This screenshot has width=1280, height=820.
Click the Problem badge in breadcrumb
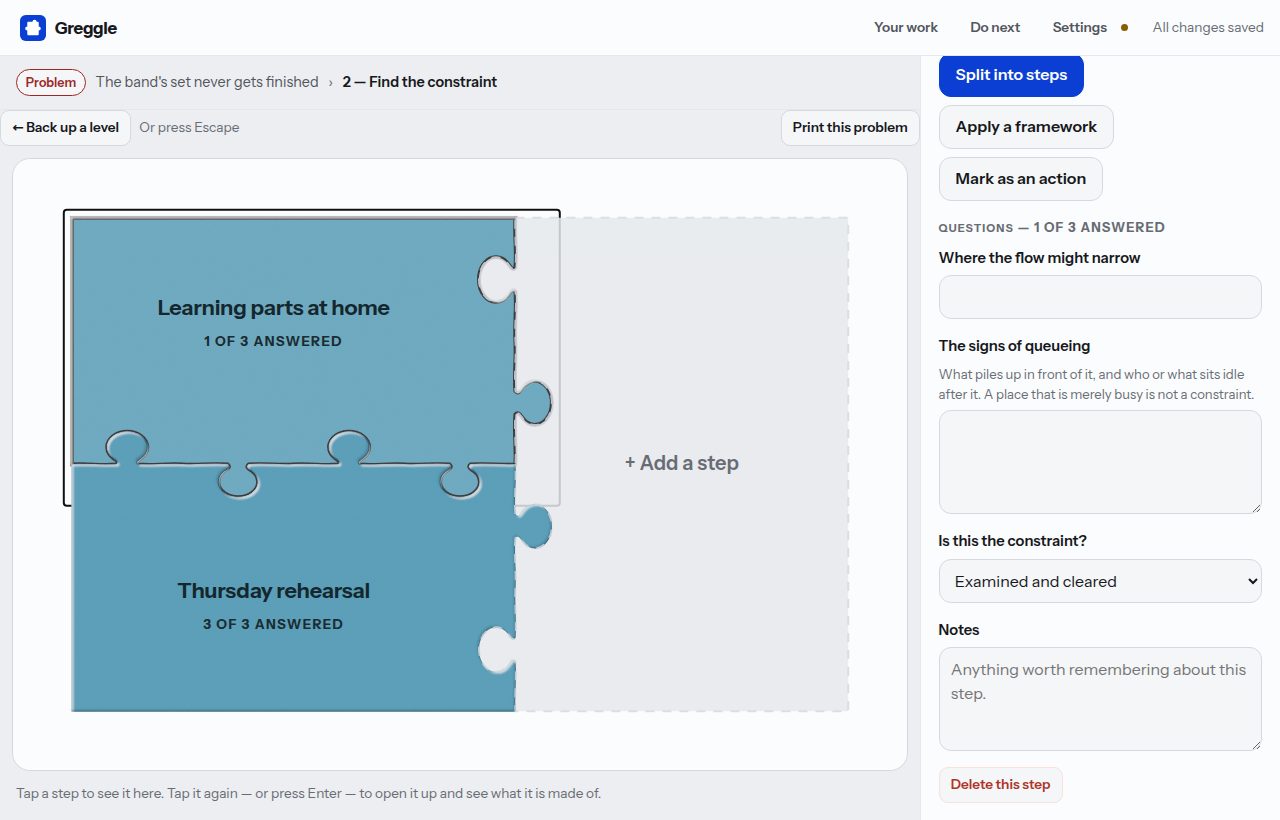pos(51,82)
